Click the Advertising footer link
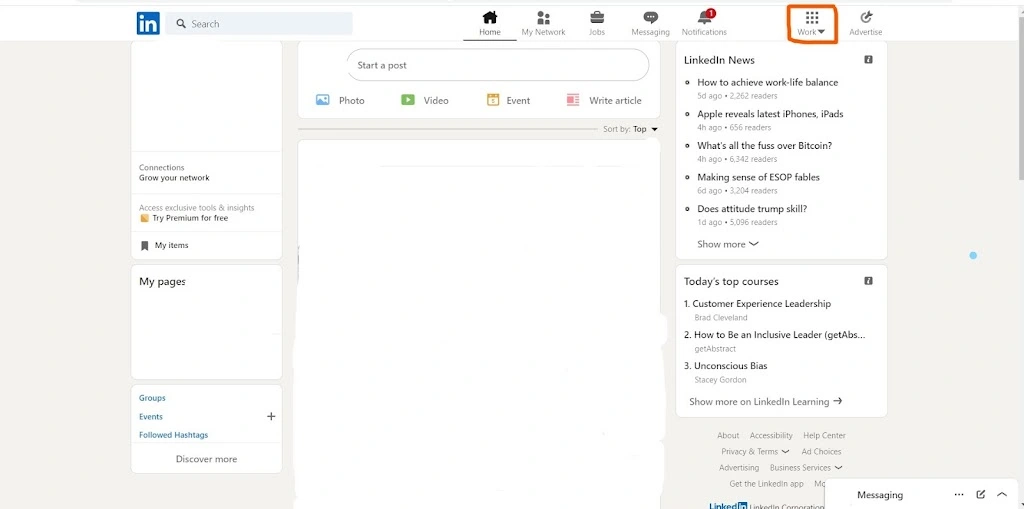The height and width of the screenshot is (509, 1024). pos(739,468)
